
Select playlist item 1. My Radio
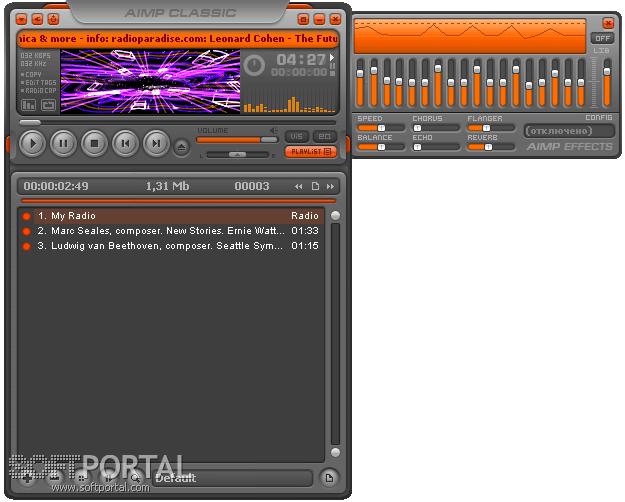pyautogui.click(x=179, y=216)
